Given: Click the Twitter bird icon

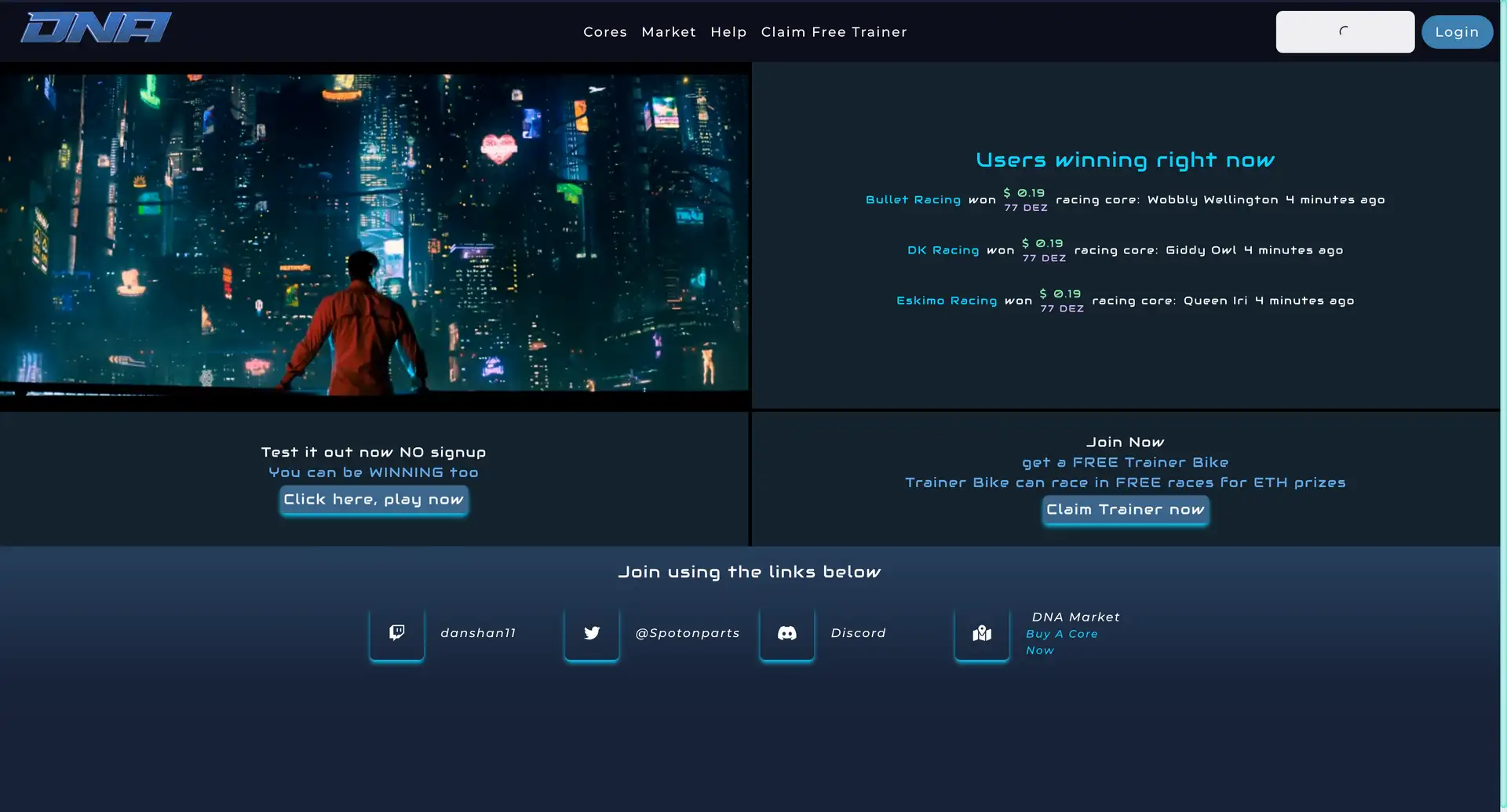Looking at the screenshot, I should point(592,633).
